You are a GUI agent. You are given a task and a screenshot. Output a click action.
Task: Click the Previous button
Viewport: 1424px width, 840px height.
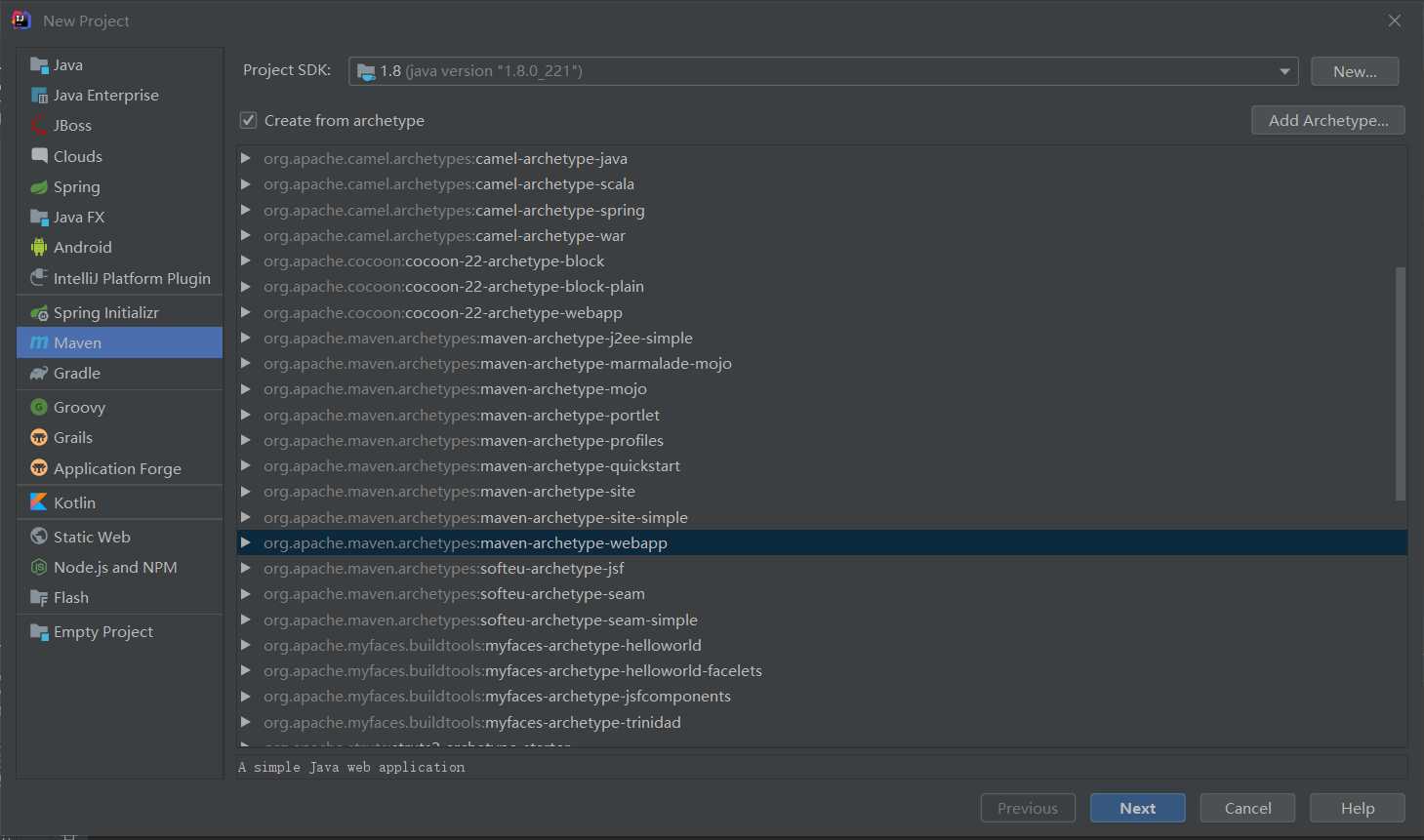pyautogui.click(x=1028, y=808)
